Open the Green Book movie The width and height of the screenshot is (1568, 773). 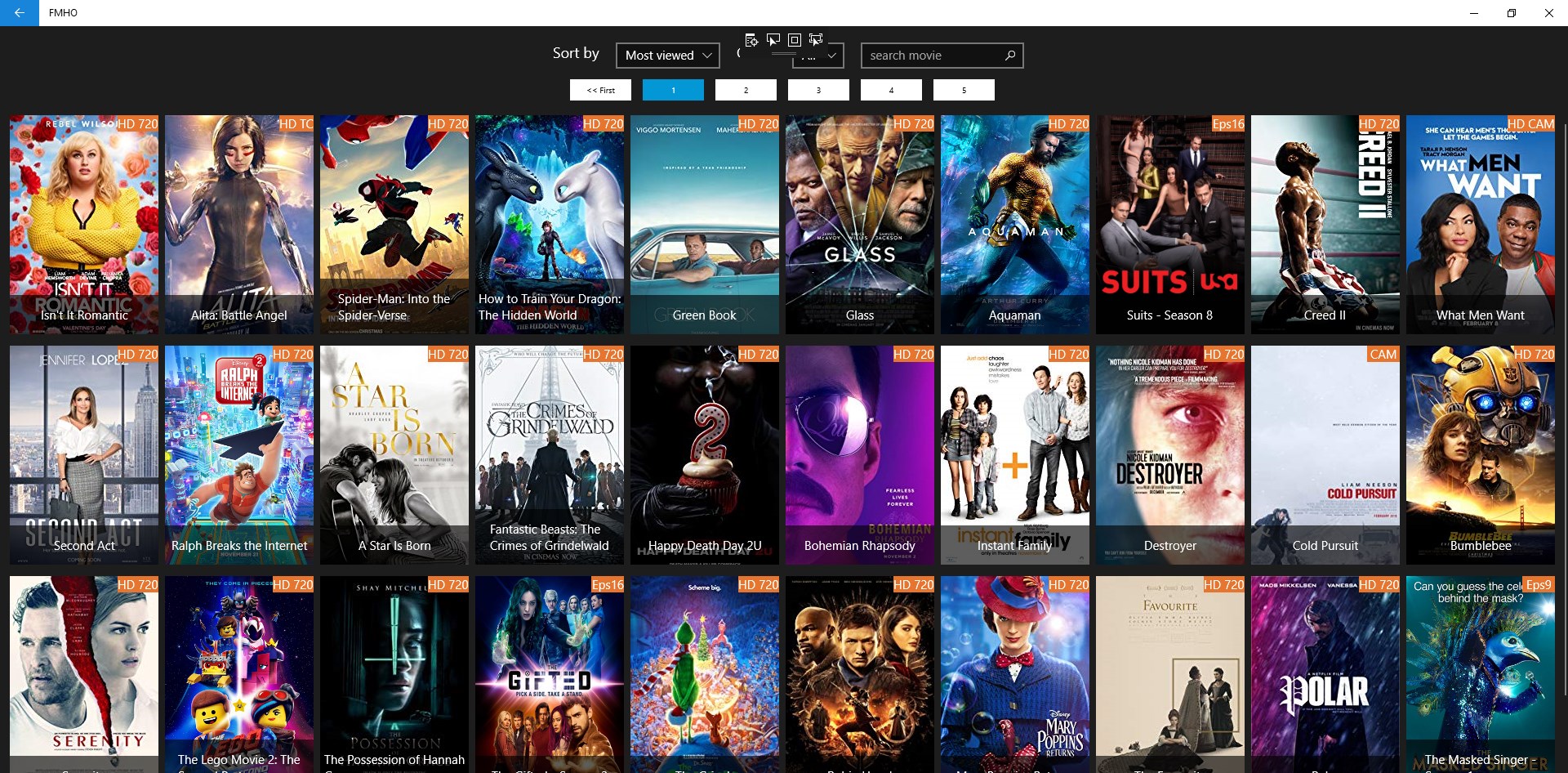coord(705,225)
